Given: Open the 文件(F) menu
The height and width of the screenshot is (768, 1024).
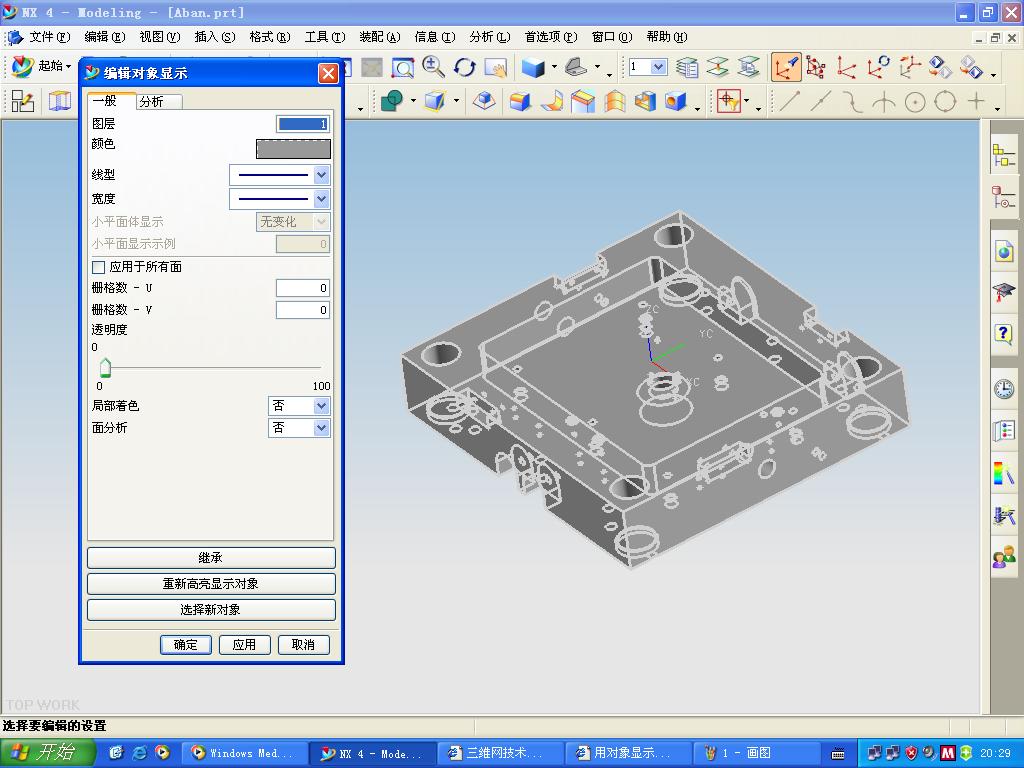Looking at the screenshot, I should (x=49, y=37).
